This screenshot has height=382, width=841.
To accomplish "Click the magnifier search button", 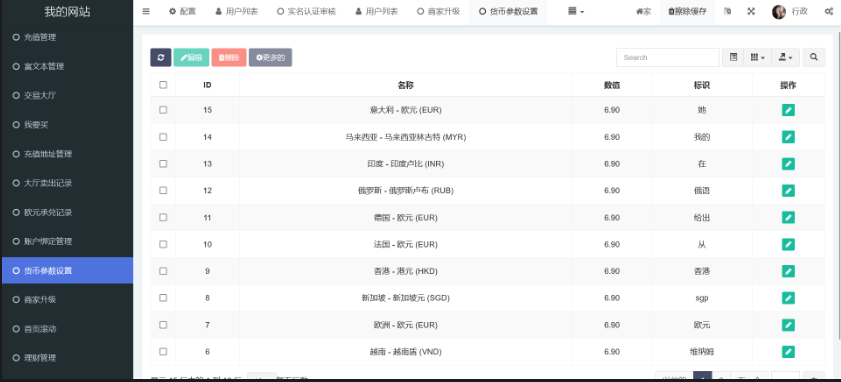I will point(814,57).
